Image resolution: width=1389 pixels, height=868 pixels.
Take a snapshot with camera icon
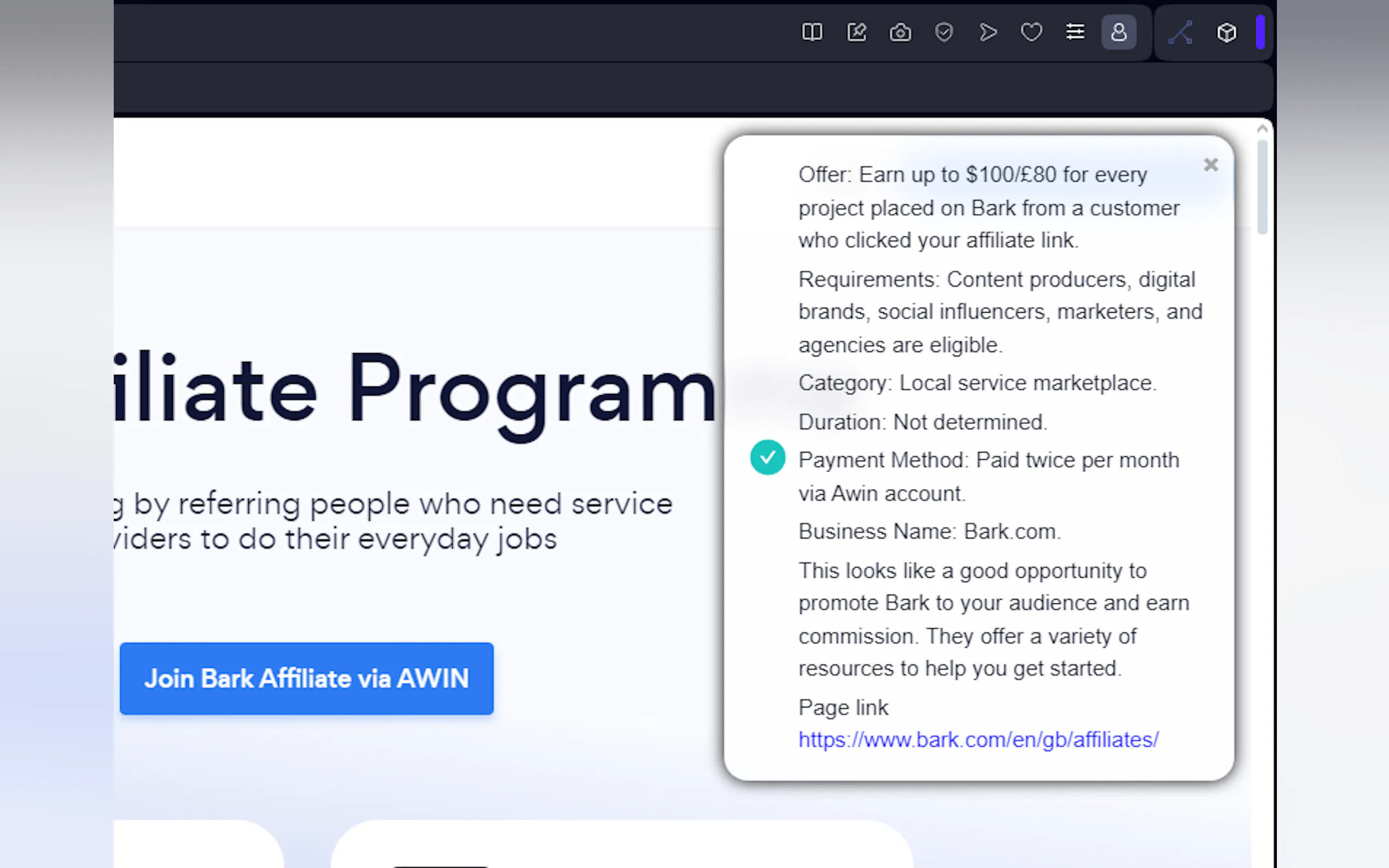pos(900,33)
